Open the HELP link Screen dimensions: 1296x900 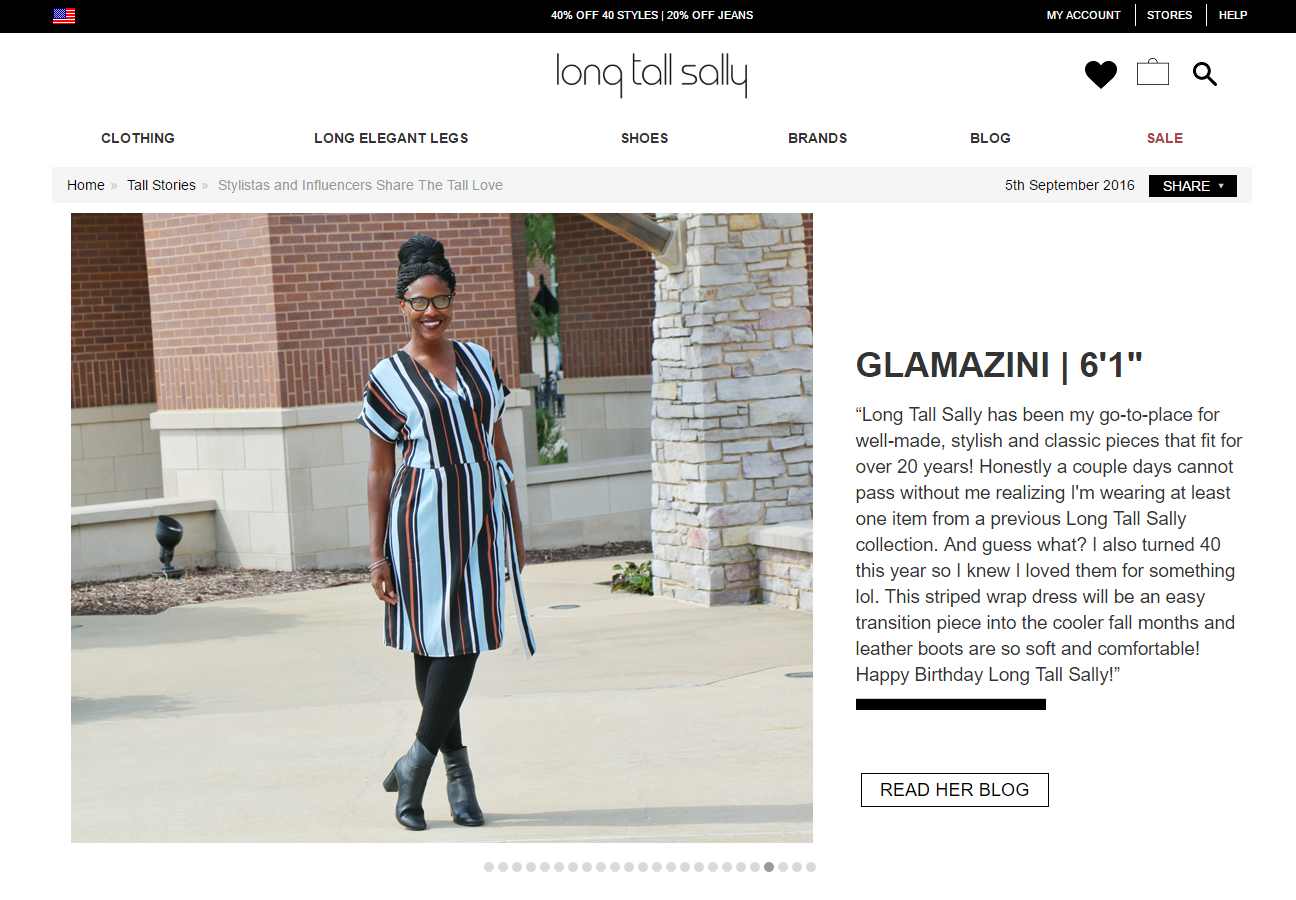[1233, 15]
